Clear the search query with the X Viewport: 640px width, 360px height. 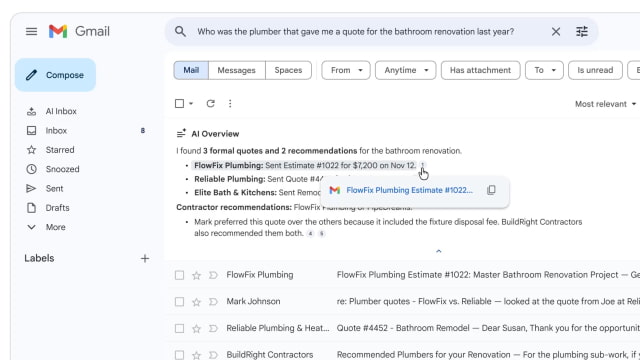556,31
